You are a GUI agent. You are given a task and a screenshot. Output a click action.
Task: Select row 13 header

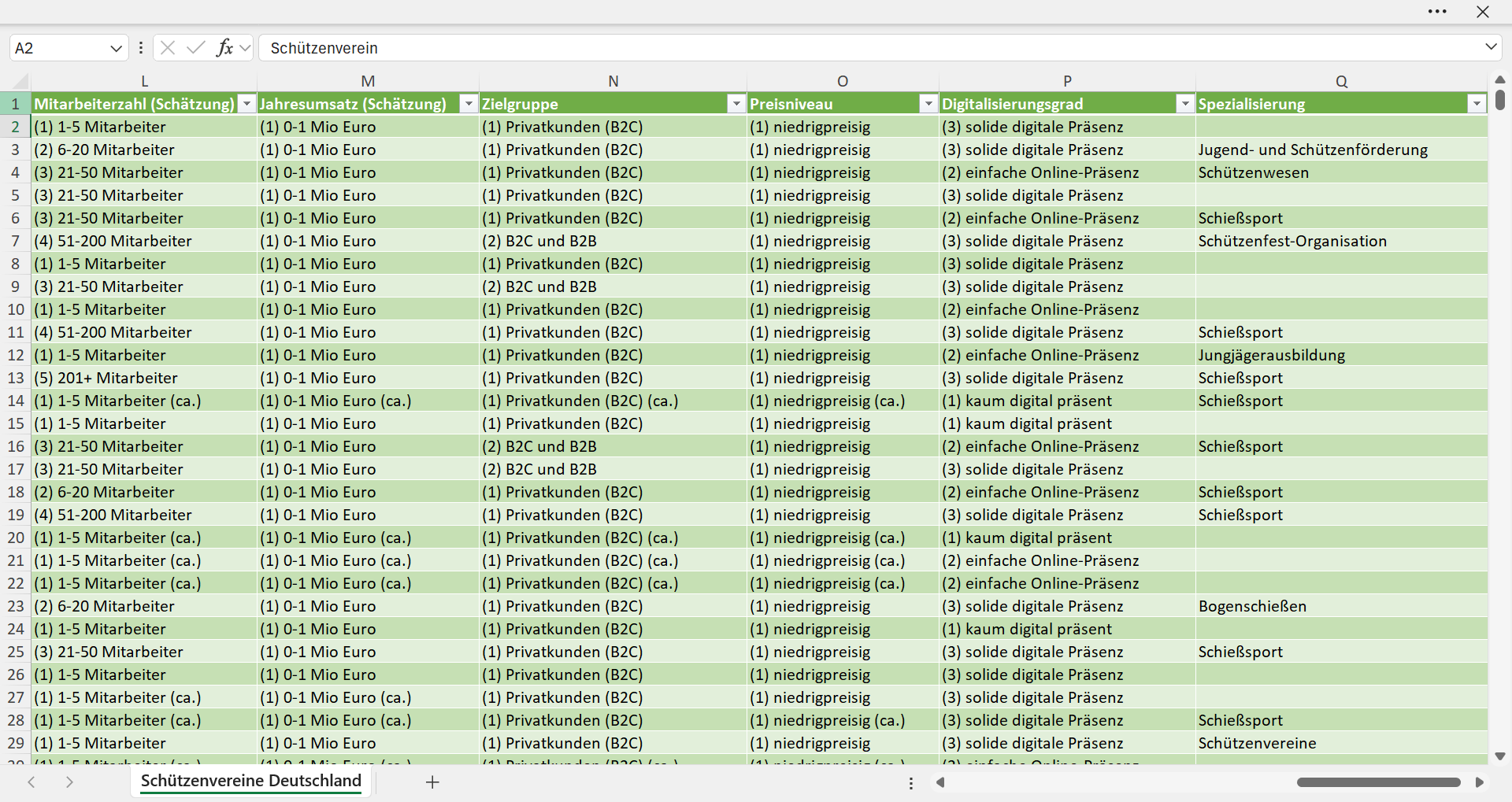(15, 378)
